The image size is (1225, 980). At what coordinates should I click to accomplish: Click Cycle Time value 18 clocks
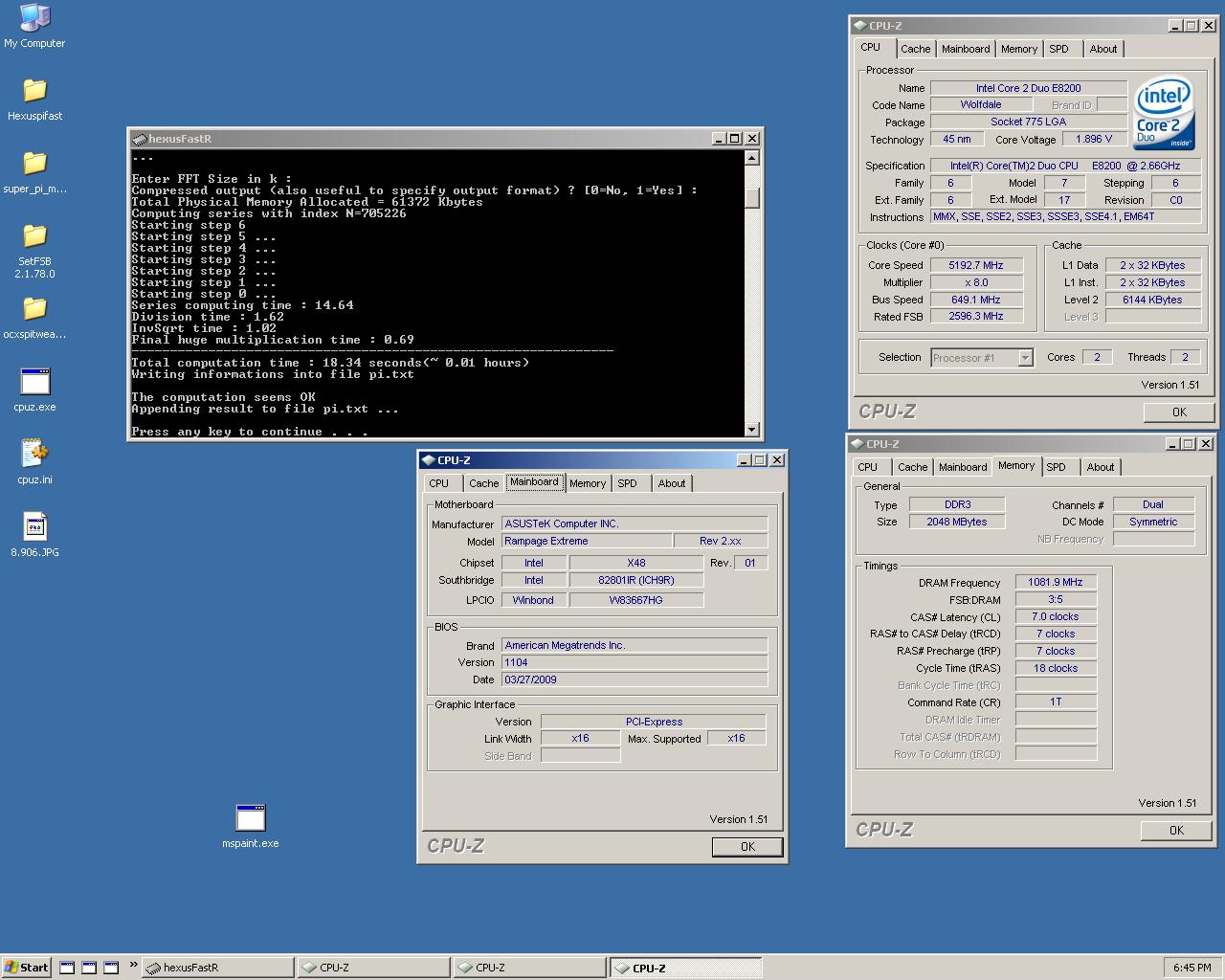(x=1056, y=668)
